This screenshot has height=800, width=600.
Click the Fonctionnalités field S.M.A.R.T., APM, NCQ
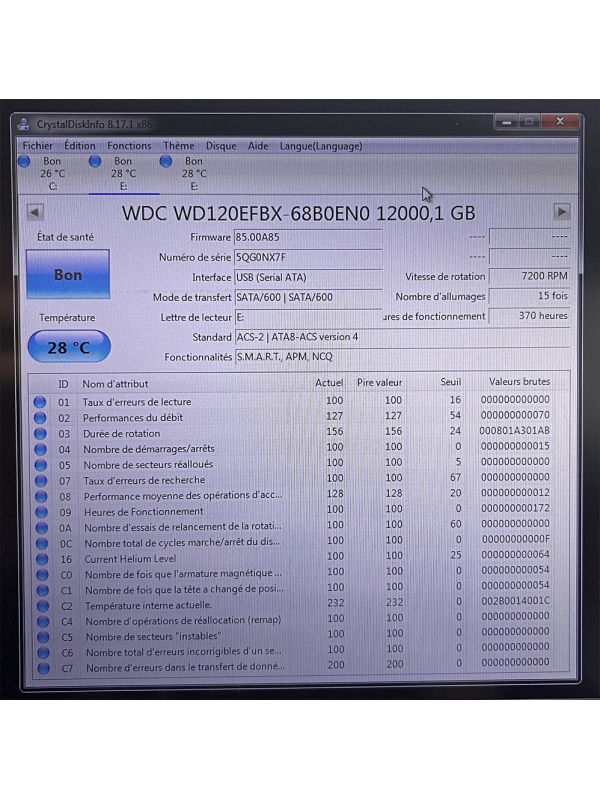click(x=402, y=357)
